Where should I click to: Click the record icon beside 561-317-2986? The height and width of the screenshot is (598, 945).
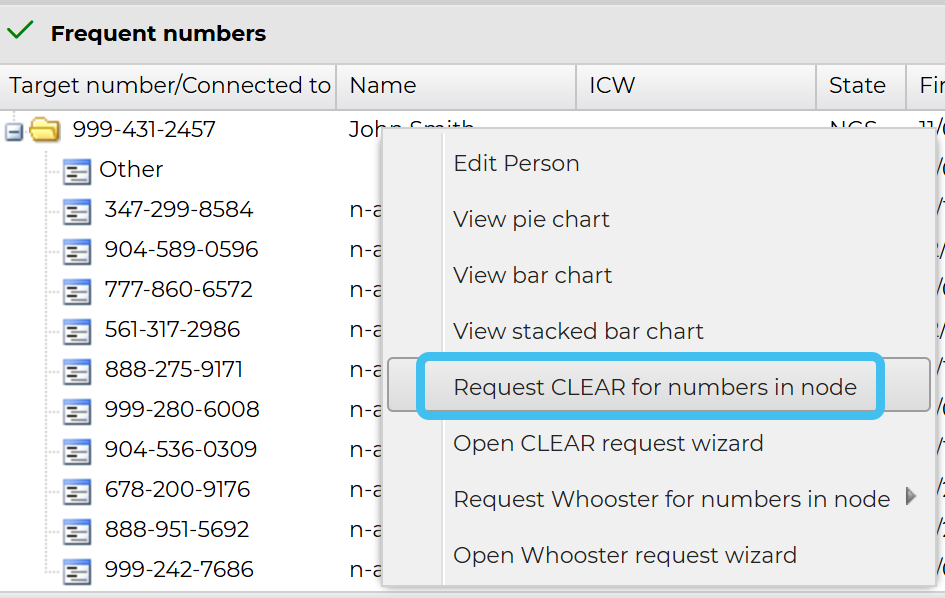[77, 331]
